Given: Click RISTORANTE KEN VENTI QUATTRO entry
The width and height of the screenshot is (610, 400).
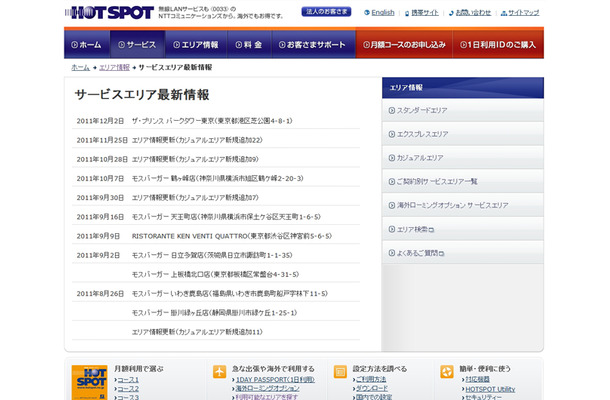Looking at the screenshot, I should (x=231, y=236).
